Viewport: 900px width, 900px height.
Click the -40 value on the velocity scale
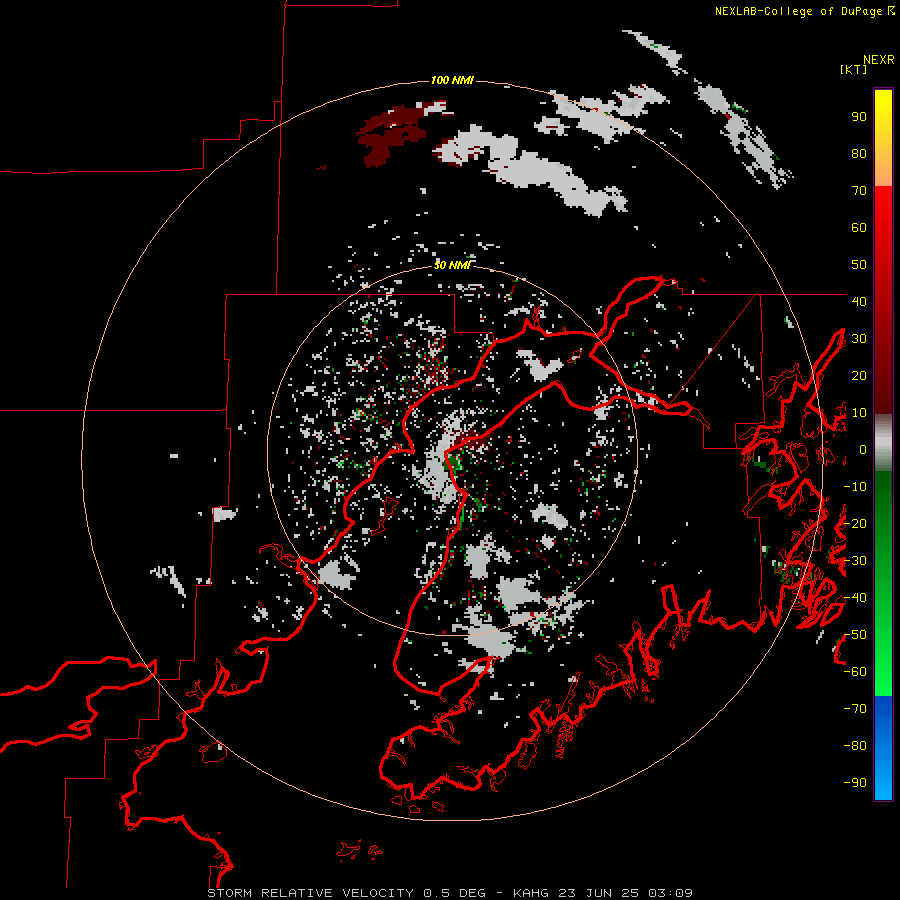tap(855, 598)
